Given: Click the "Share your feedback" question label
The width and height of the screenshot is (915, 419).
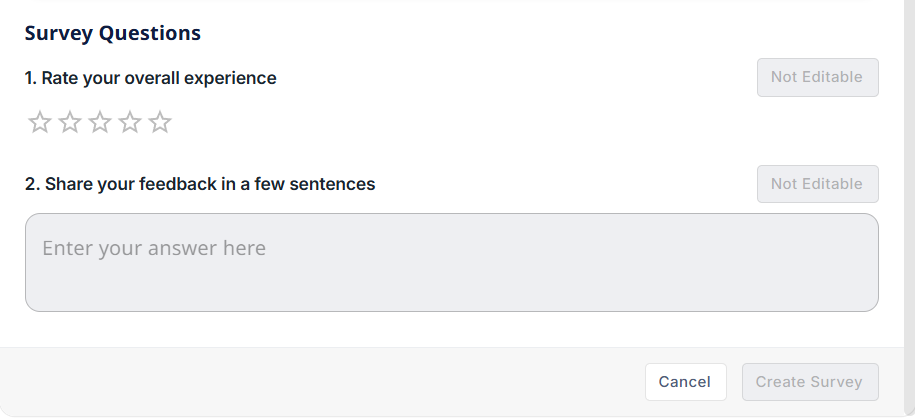Looking at the screenshot, I should click(x=210, y=184).
